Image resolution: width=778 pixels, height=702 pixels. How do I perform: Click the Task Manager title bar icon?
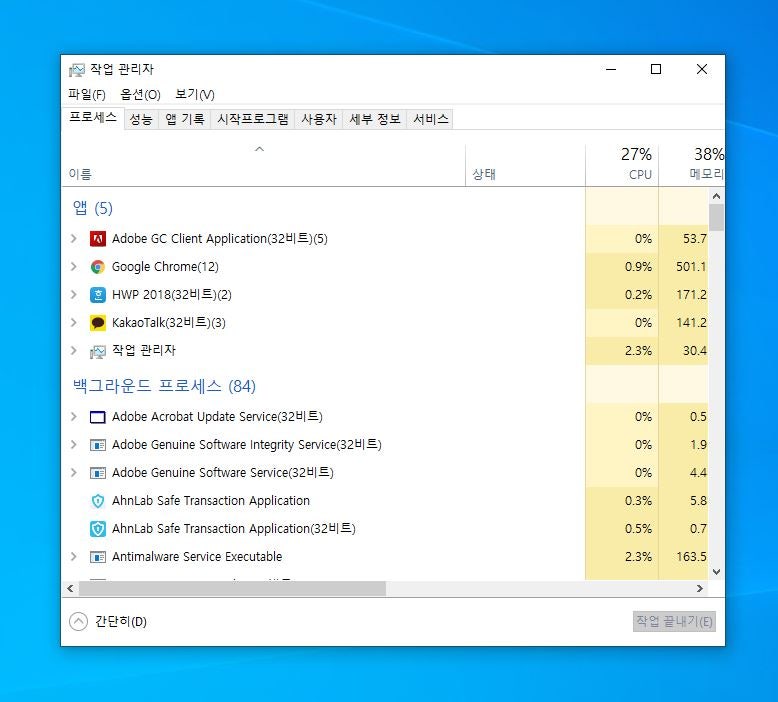(x=77, y=70)
